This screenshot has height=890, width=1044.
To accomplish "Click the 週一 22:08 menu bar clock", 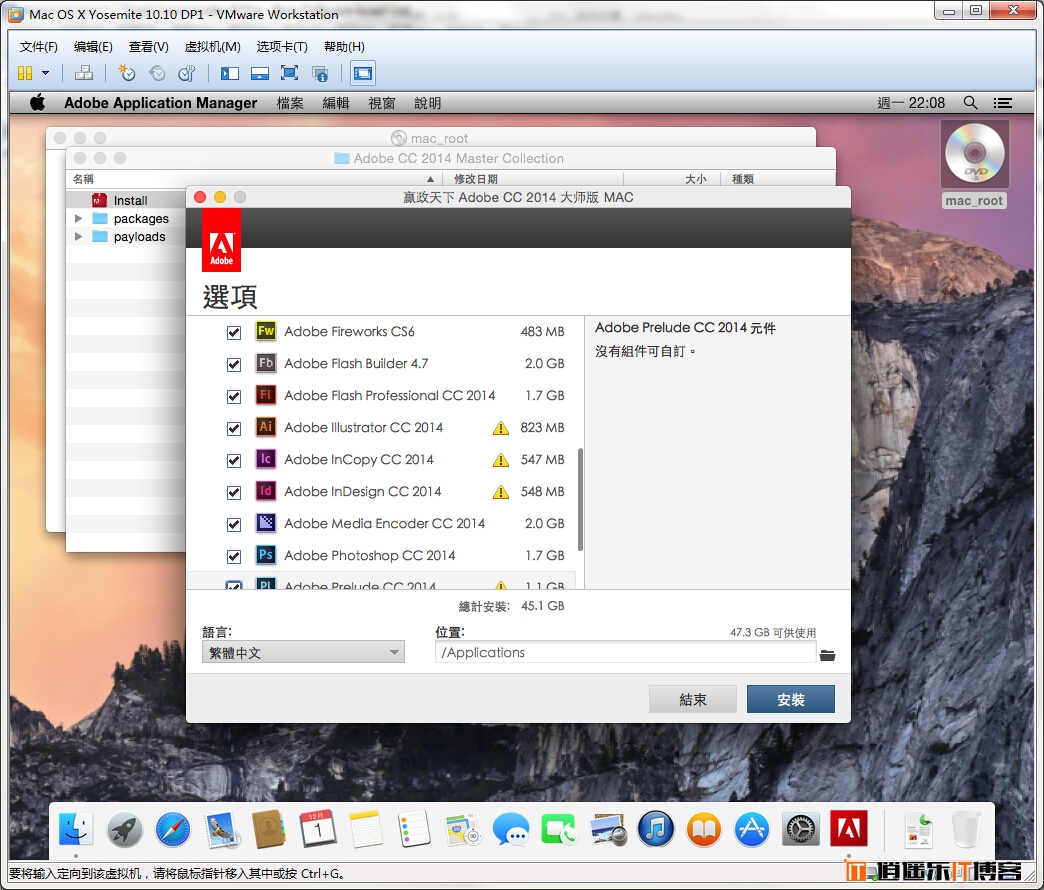I will [911, 103].
